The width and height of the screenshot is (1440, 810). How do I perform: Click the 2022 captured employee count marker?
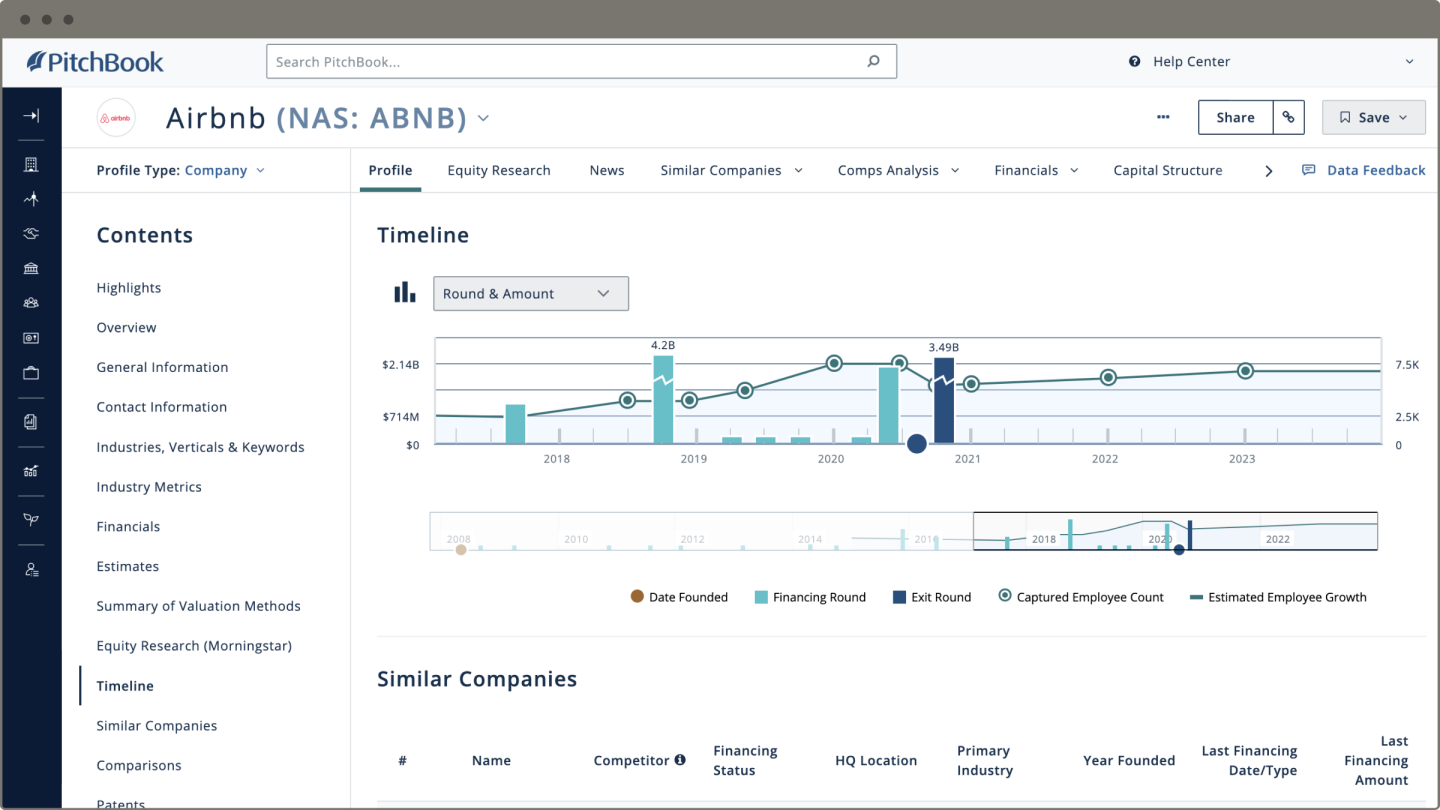pos(1108,377)
